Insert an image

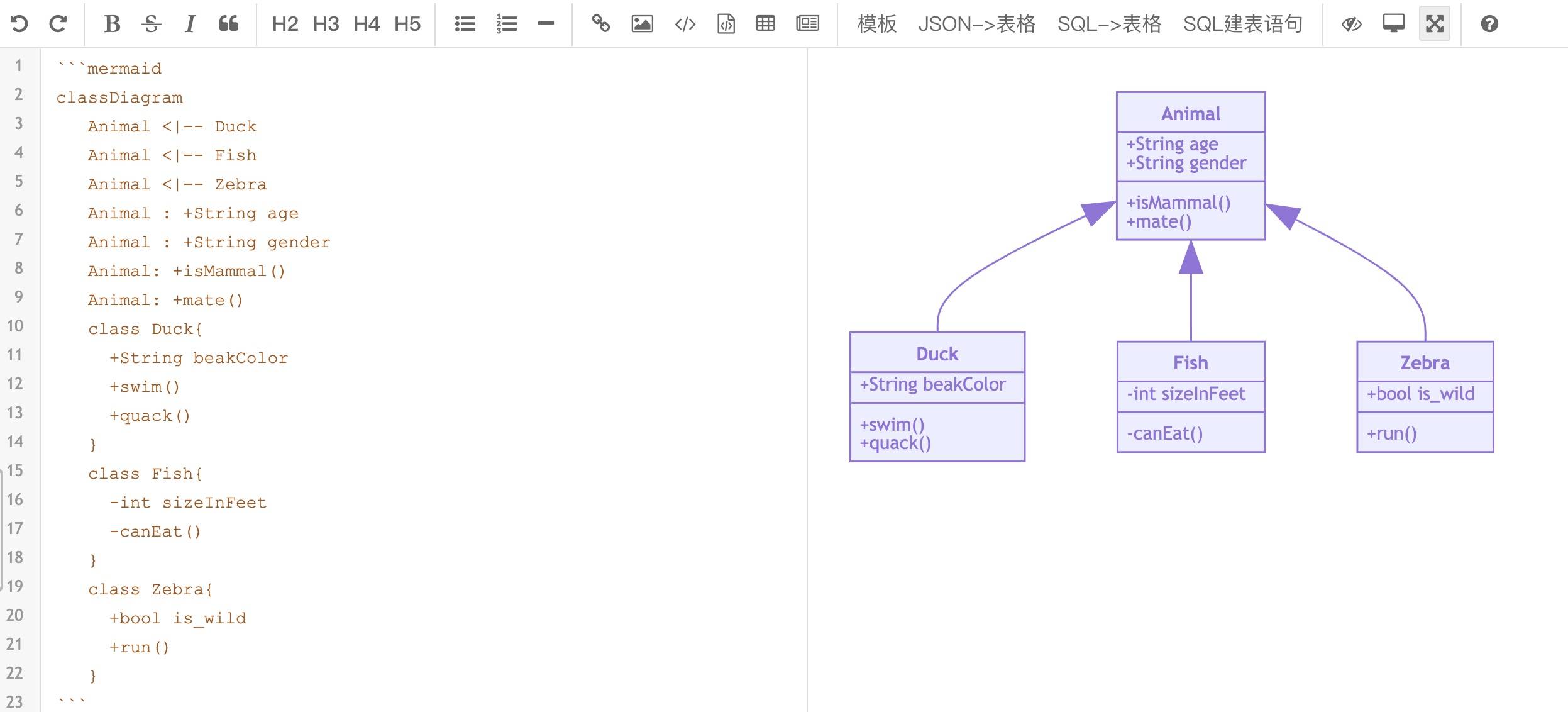coord(642,24)
